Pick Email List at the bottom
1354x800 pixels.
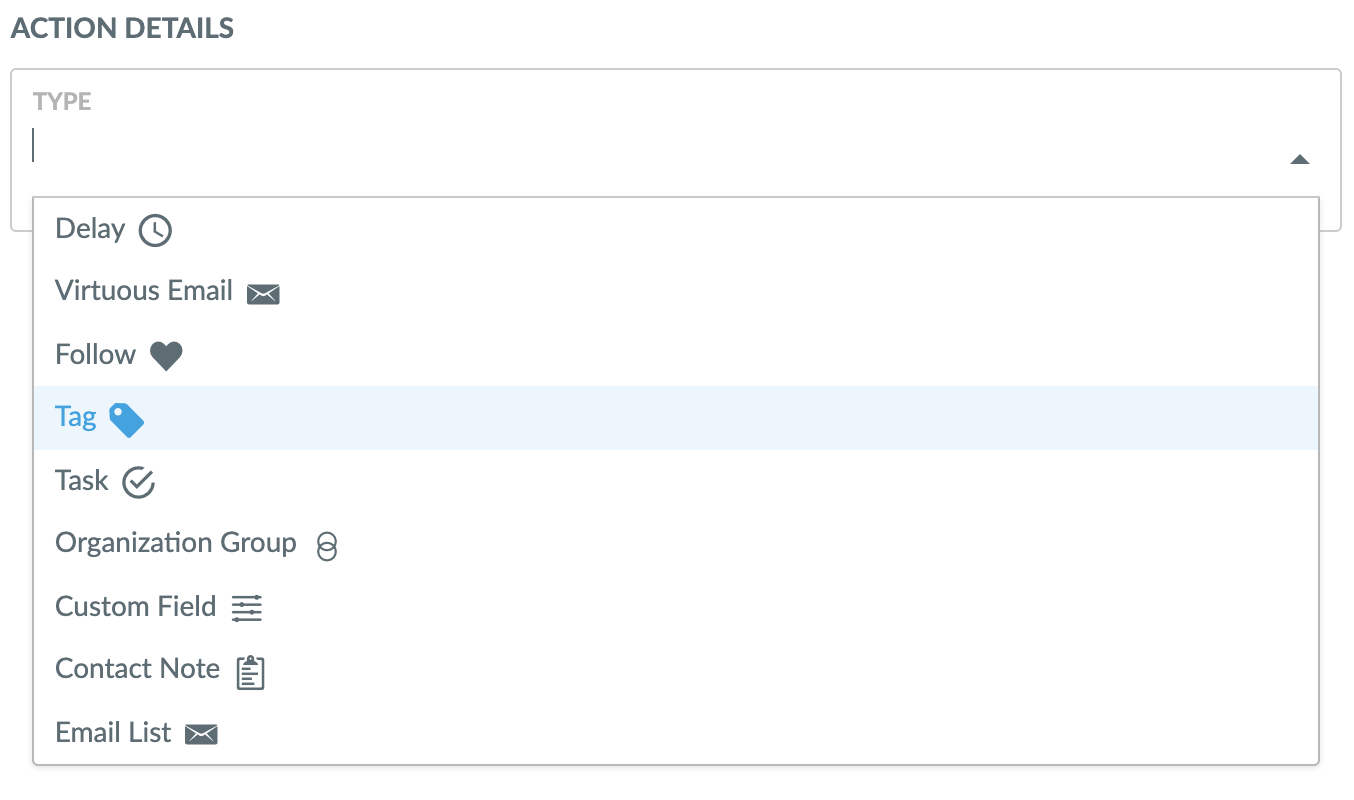[x=113, y=733]
